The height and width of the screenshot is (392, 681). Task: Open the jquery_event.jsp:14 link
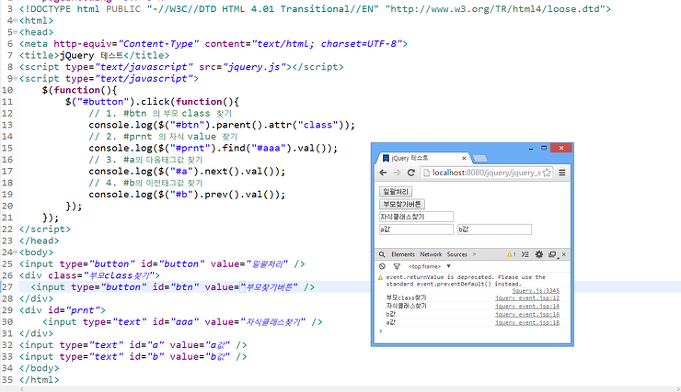527,306
